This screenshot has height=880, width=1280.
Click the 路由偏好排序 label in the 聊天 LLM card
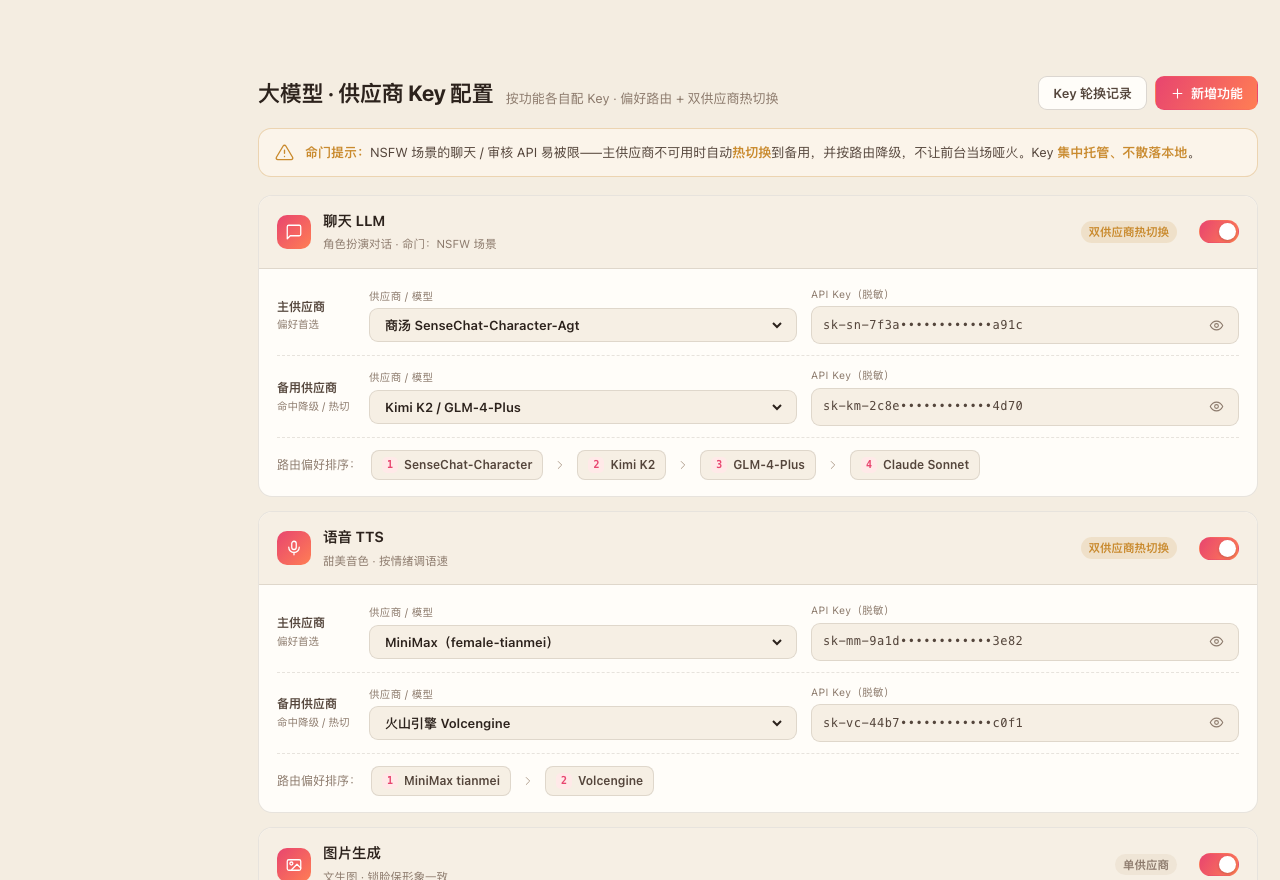pyautogui.click(x=316, y=465)
